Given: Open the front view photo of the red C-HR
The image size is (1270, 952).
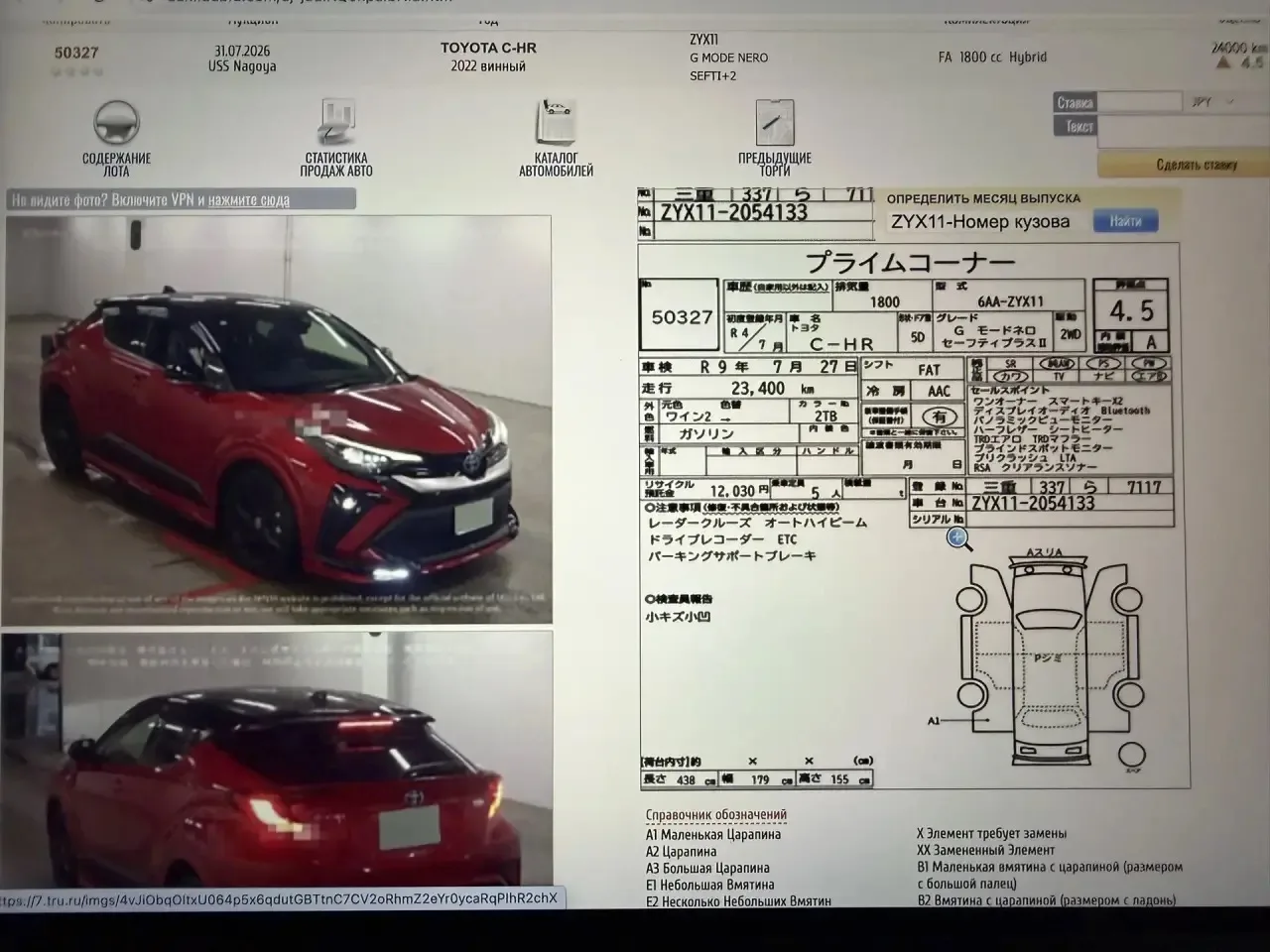Looking at the screenshot, I should [279, 419].
